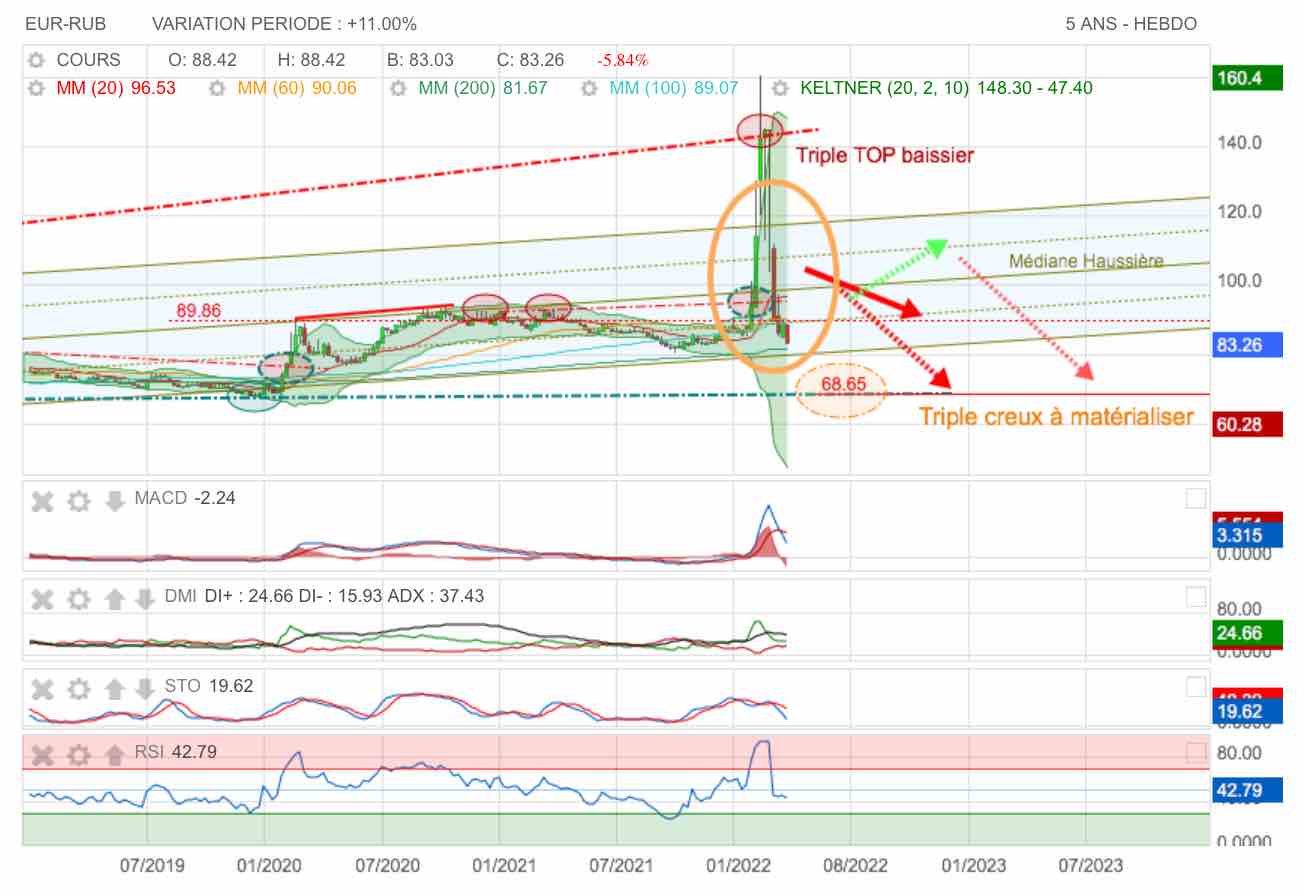Click VARIATION PERIODE +11.00% text
This screenshot has width=1304, height=896.
coord(285,24)
